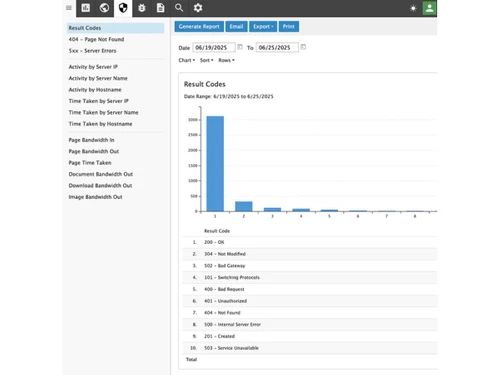Click the Result Codes report heading
The width and height of the screenshot is (500, 375).
pyautogui.click(x=205, y=84)
